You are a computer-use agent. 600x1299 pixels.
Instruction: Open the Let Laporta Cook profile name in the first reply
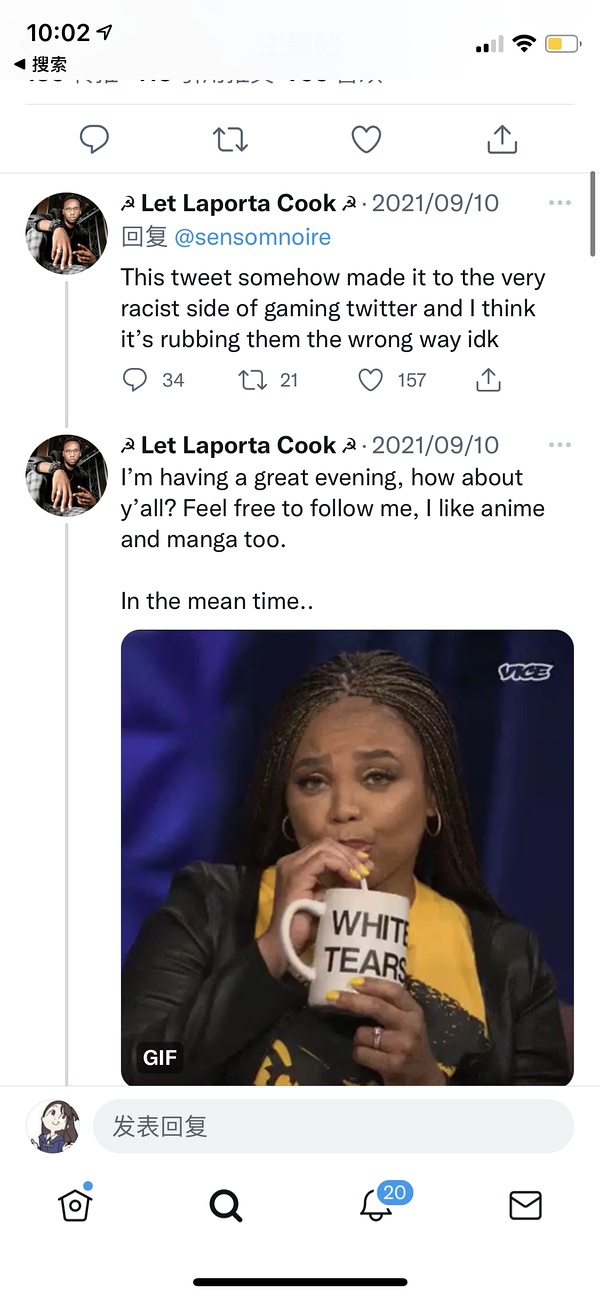tap(238, 203)
